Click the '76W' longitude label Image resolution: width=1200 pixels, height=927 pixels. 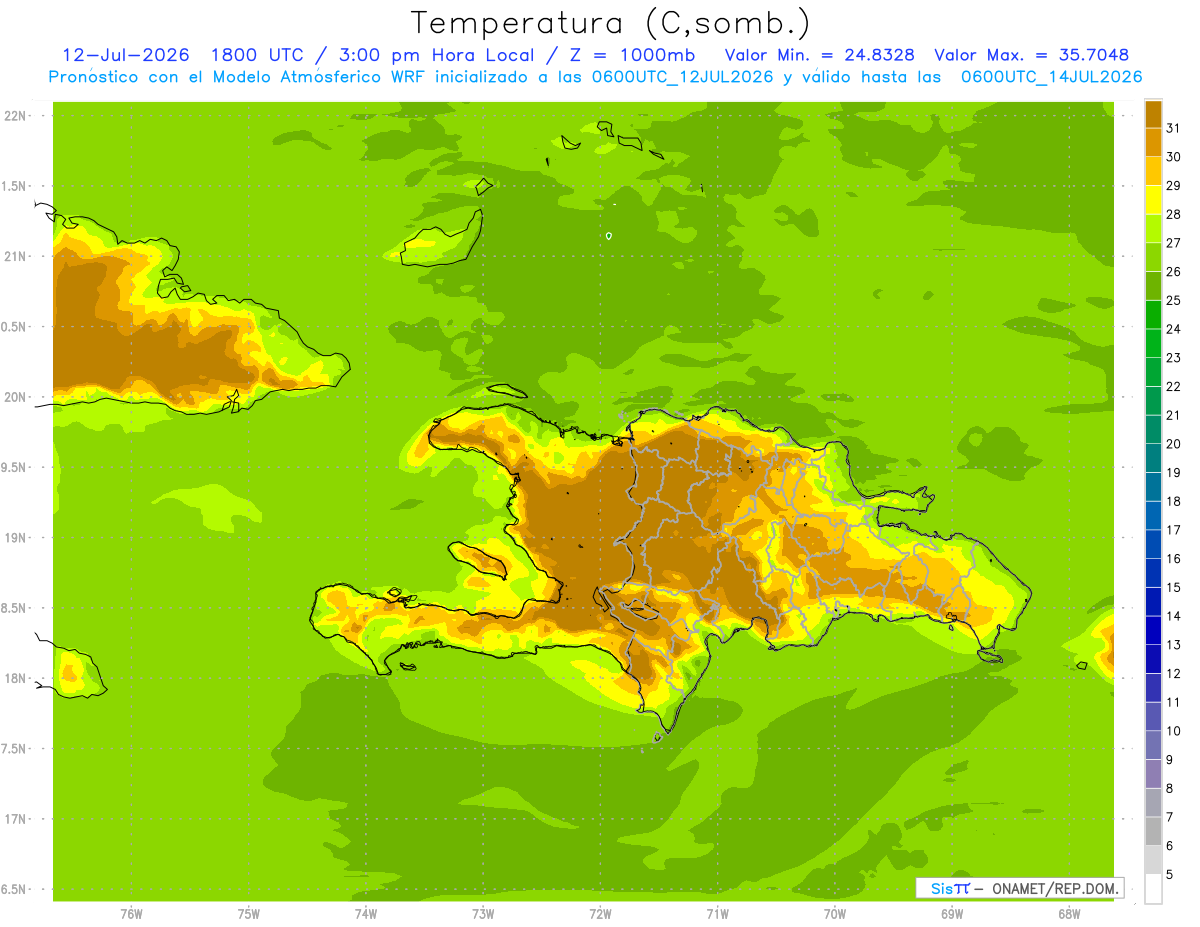tap(131, 913)
